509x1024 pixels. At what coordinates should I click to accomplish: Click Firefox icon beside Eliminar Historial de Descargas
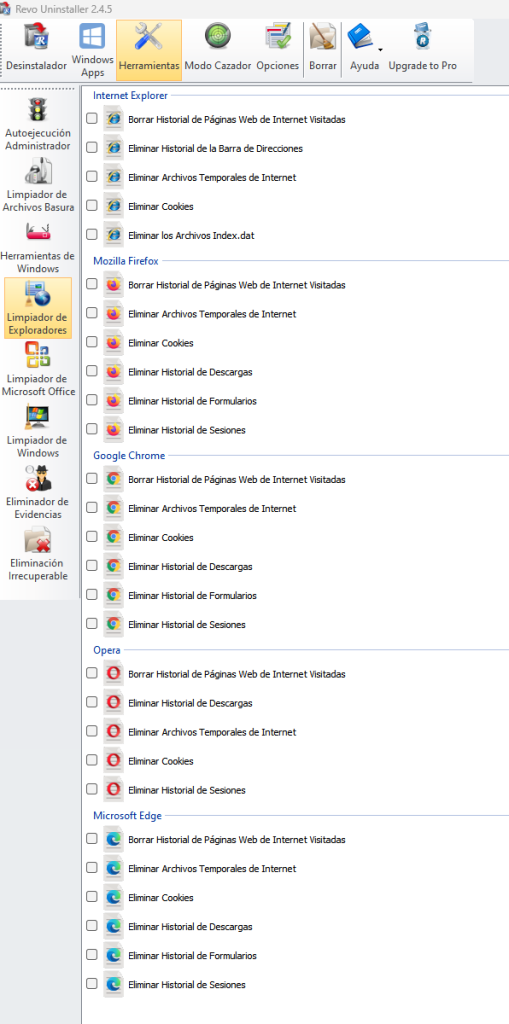coord(113,372)
